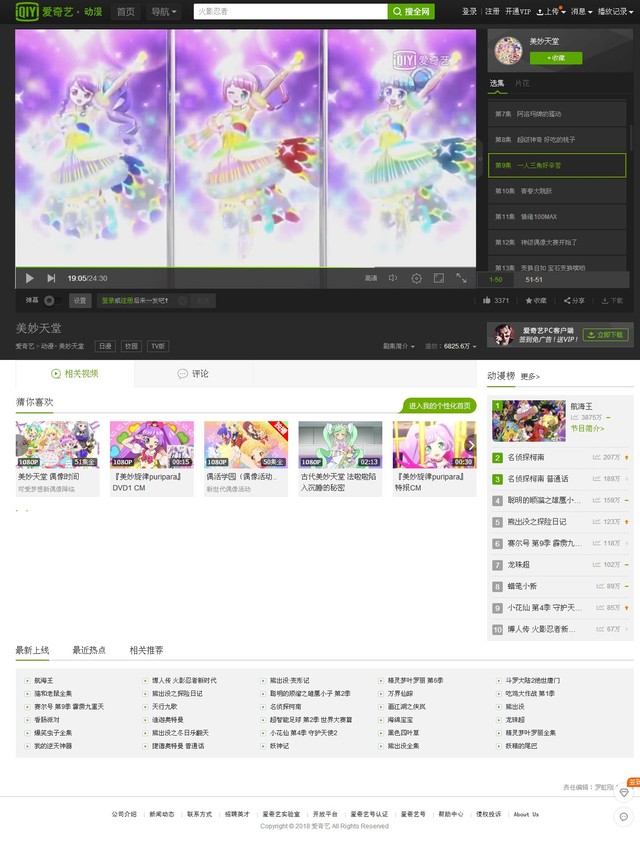Skip to next episode in player
640x842 pixels.
click(48, 278)
